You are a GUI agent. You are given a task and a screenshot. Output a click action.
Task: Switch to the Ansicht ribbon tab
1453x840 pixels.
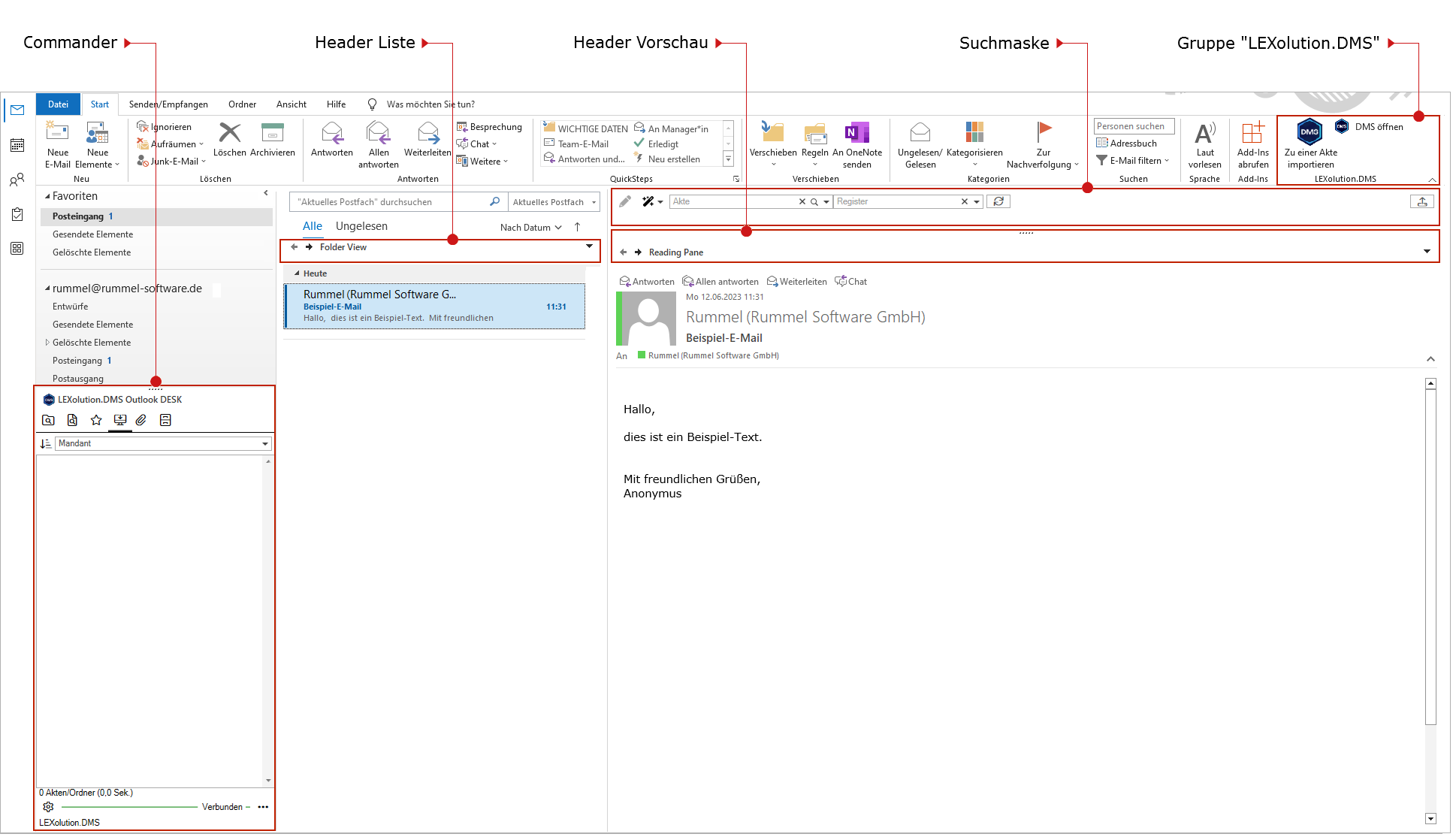(x=292, y=104)
